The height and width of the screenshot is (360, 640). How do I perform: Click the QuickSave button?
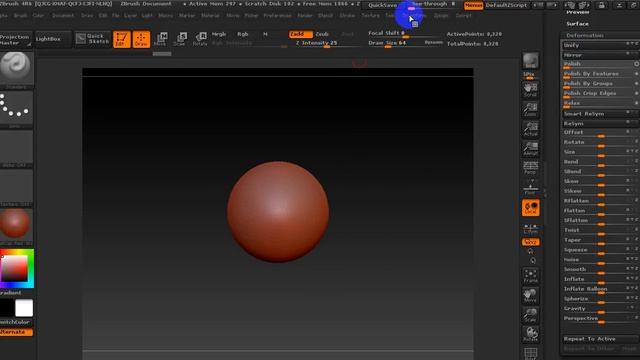[382, 5]
